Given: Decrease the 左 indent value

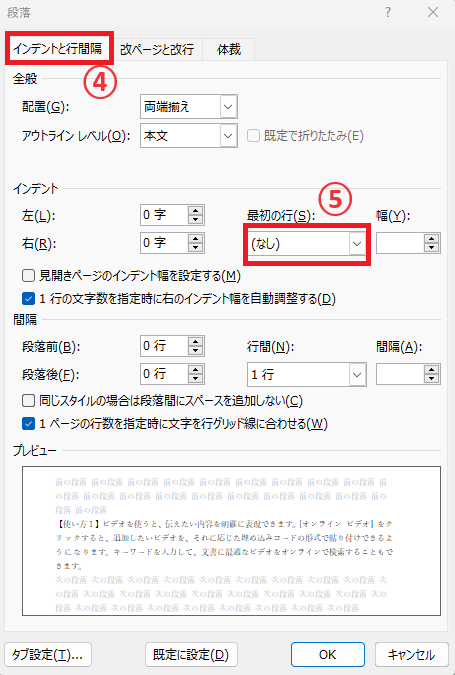Looking at the screenshot, I should (x=195, y=220).
